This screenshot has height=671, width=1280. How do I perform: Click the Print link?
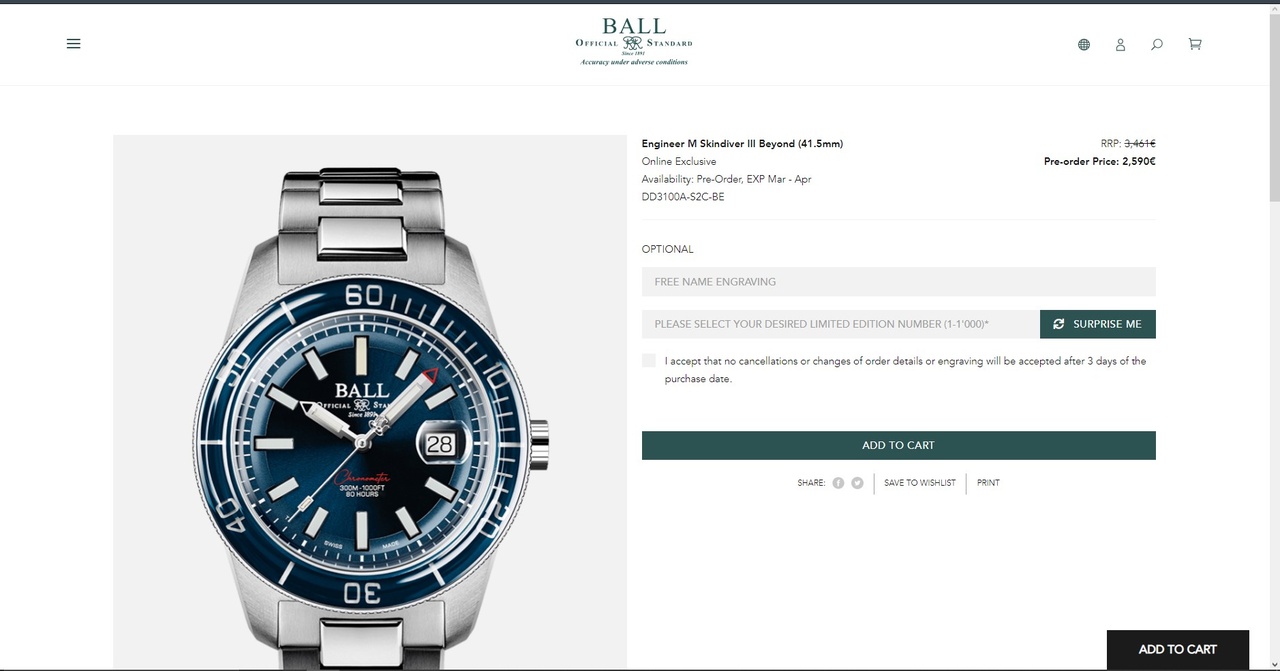[988, 483]
